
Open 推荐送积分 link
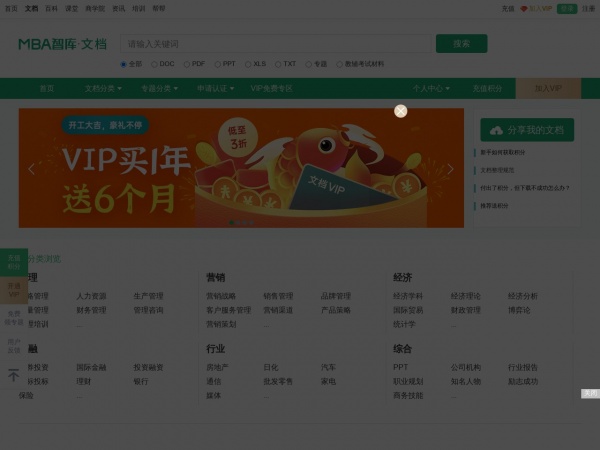point(494,205)
